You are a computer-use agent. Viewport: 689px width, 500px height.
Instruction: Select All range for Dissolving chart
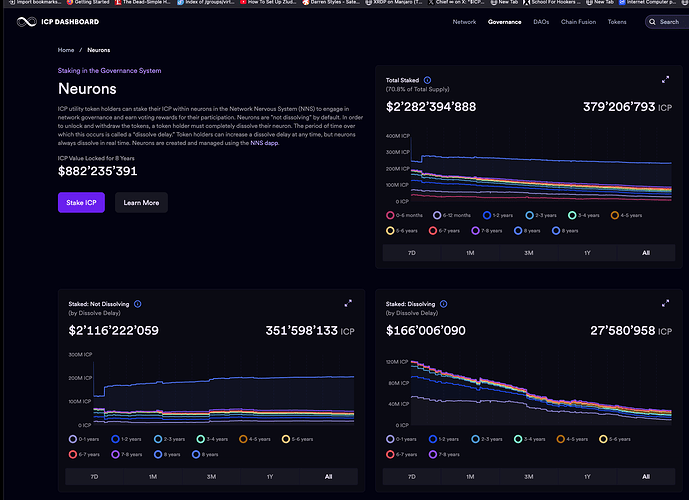[x=646, y=476]
